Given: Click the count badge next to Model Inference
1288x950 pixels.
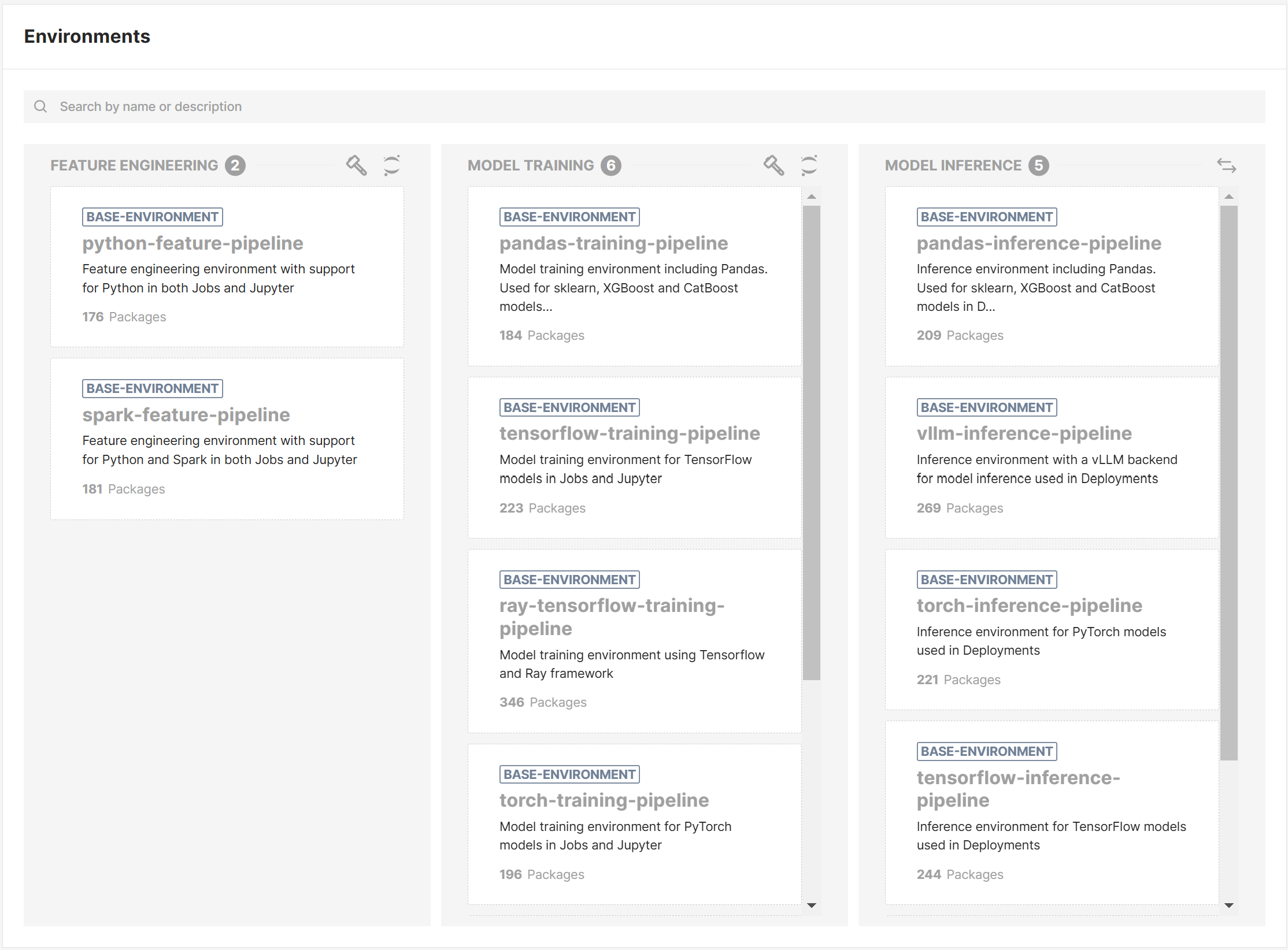Looking at the screenshot, I should click(1039, 165).
